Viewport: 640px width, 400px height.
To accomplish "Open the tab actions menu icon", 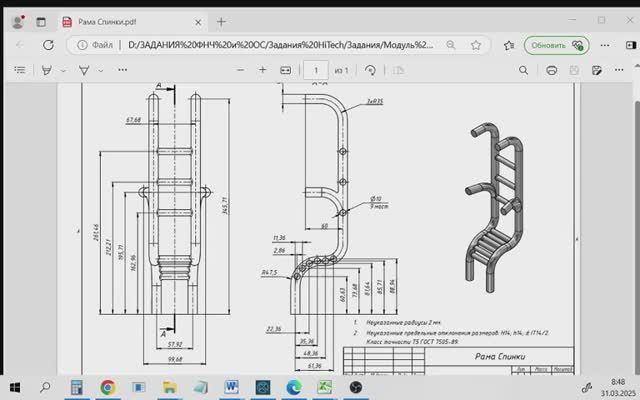I will coord(41,22).
